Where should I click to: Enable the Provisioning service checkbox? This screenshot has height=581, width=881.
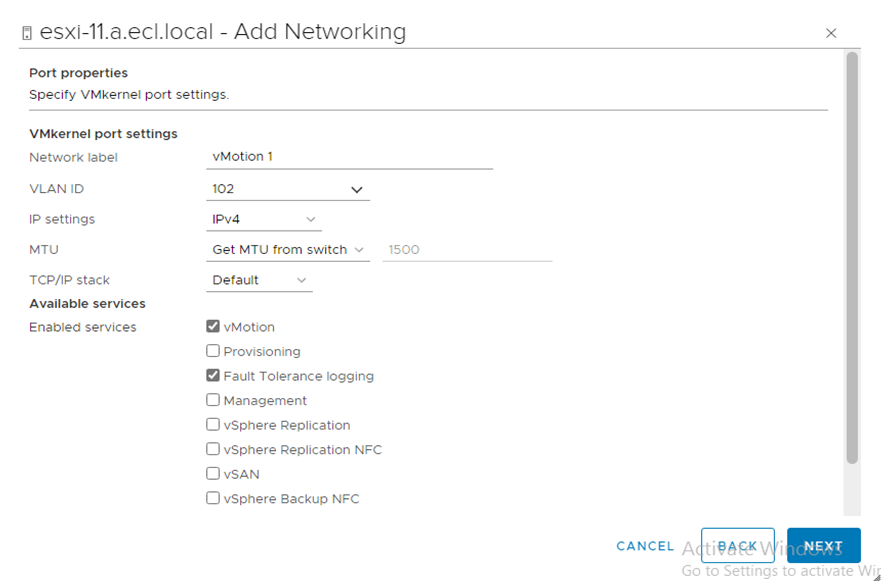click(213, 351)
